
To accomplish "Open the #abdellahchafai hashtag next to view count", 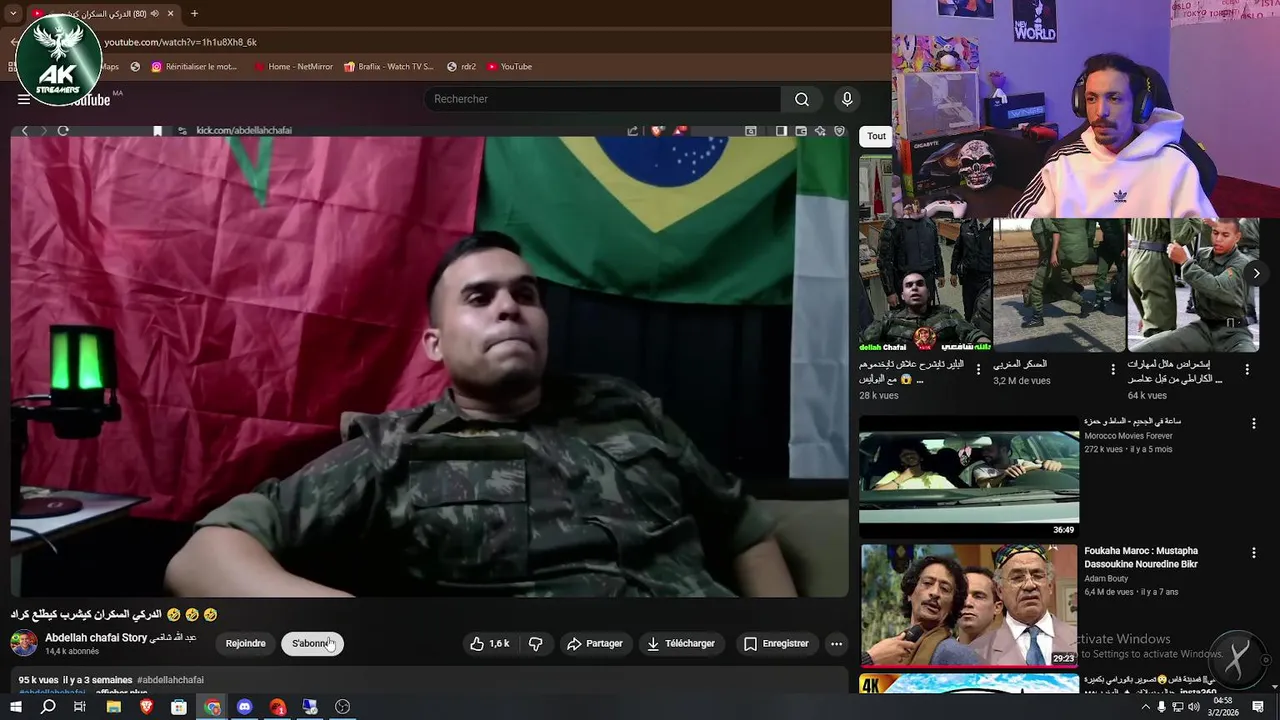I will pos(170,680).
